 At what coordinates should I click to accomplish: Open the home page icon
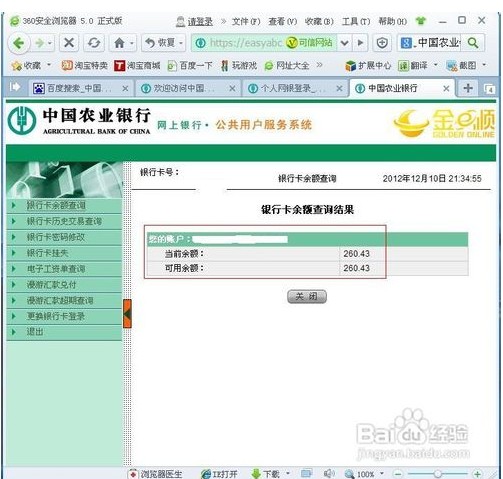(119, 43)
